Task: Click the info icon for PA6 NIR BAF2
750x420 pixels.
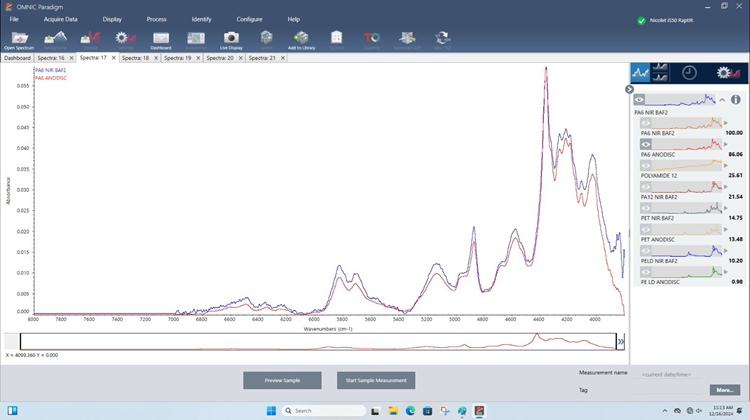Action: point(736,99)
